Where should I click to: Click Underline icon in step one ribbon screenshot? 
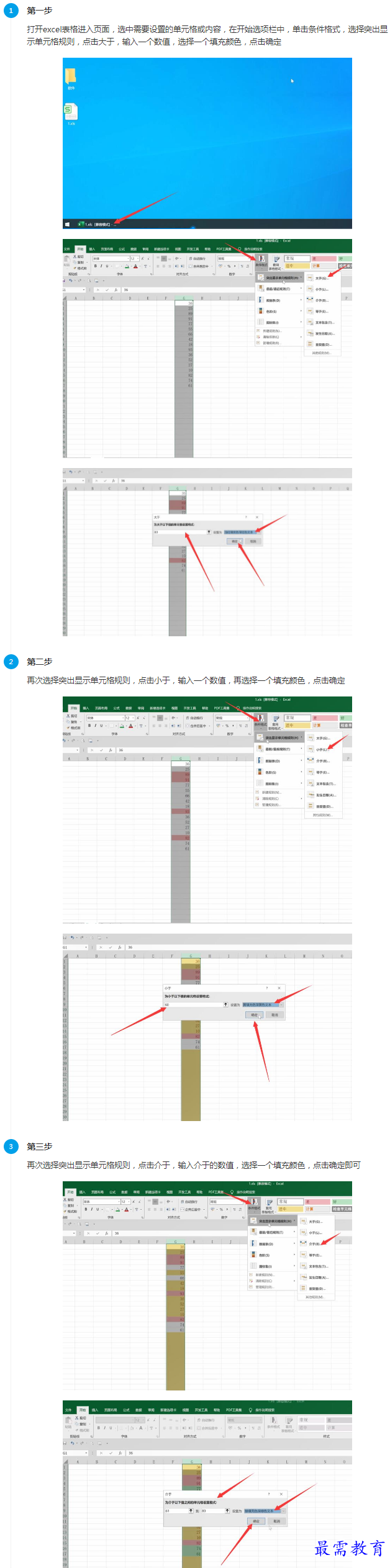tap(107, 266)
